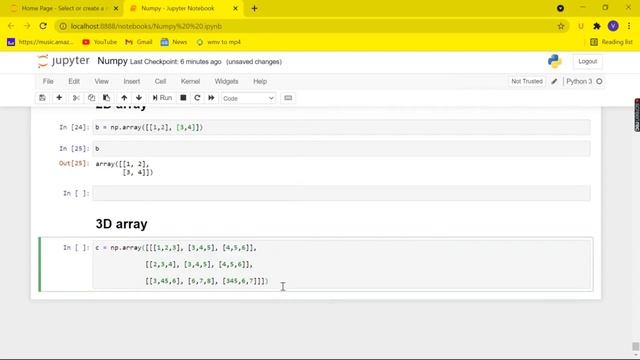Image resolution: width=640 pixels, height=360 pixels.
Task: Click cell In [24] code input
Action: (341, 127)
